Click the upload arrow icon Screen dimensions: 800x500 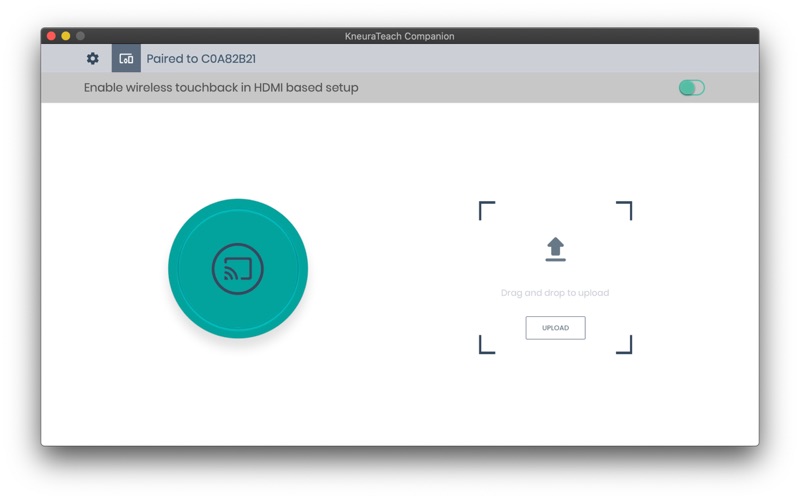coord(555,249)
